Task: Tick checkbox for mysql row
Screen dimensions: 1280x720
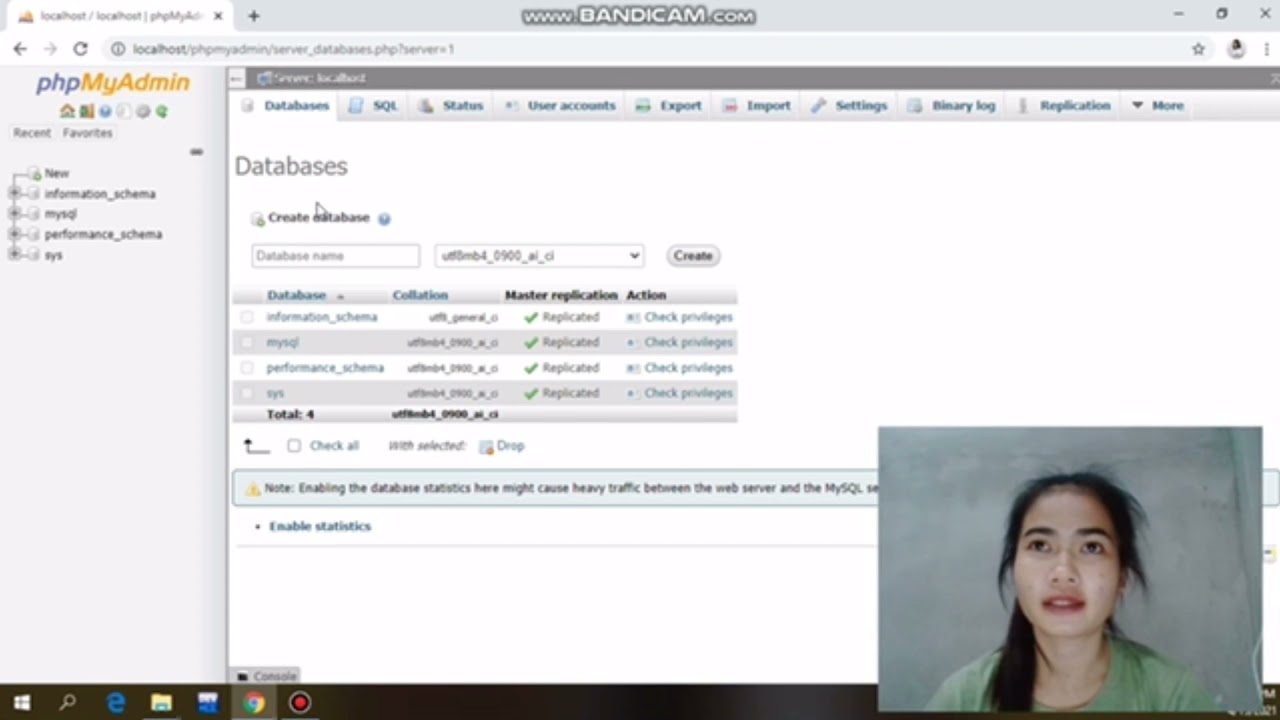Action: pos(247,342)
